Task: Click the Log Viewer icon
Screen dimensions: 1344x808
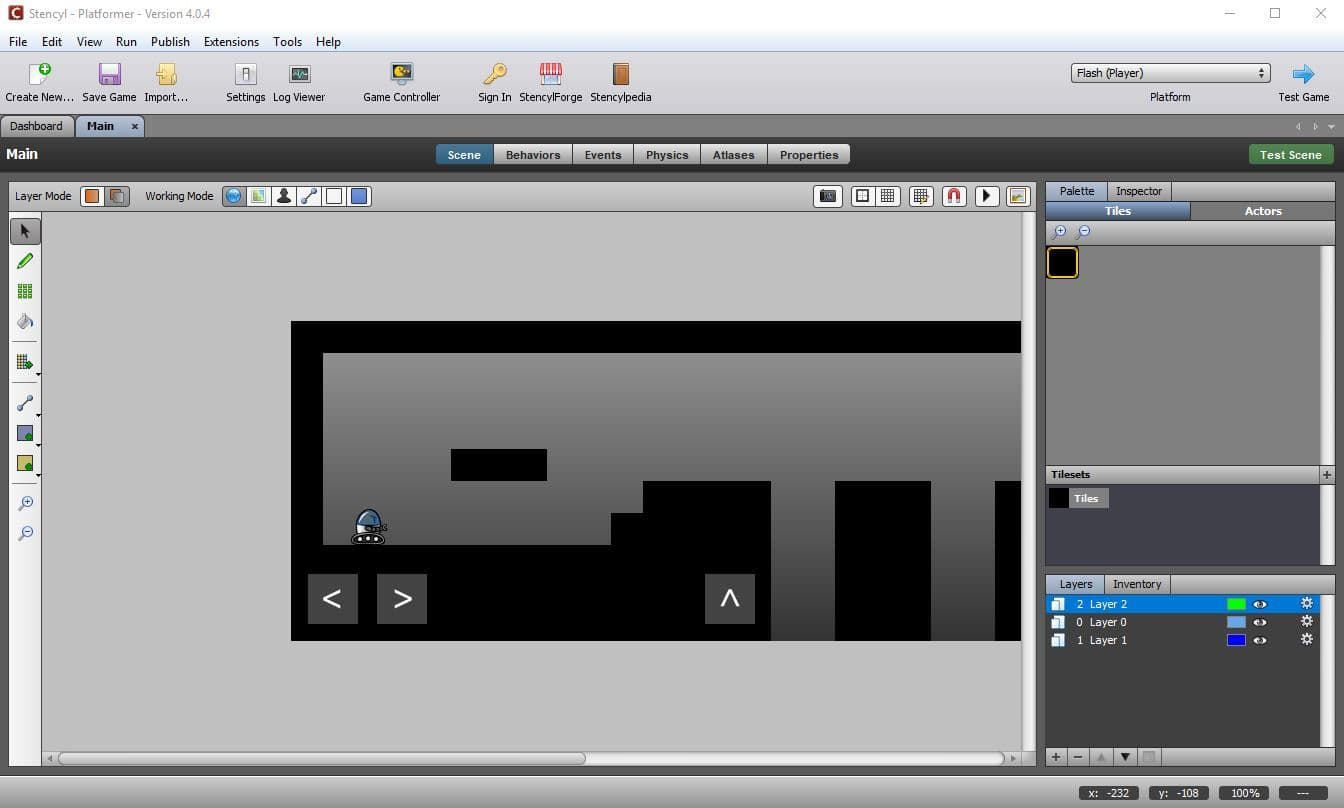Action: [299, 82]
